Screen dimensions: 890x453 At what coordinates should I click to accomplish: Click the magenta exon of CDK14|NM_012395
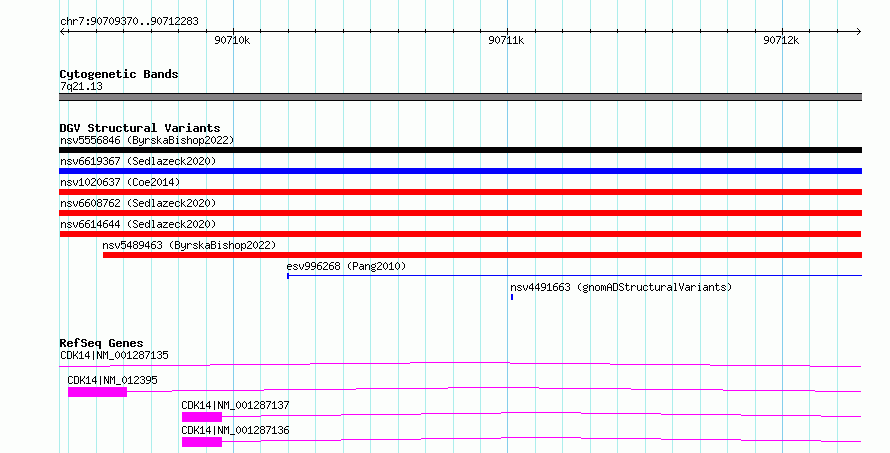(x=97, y=392)
